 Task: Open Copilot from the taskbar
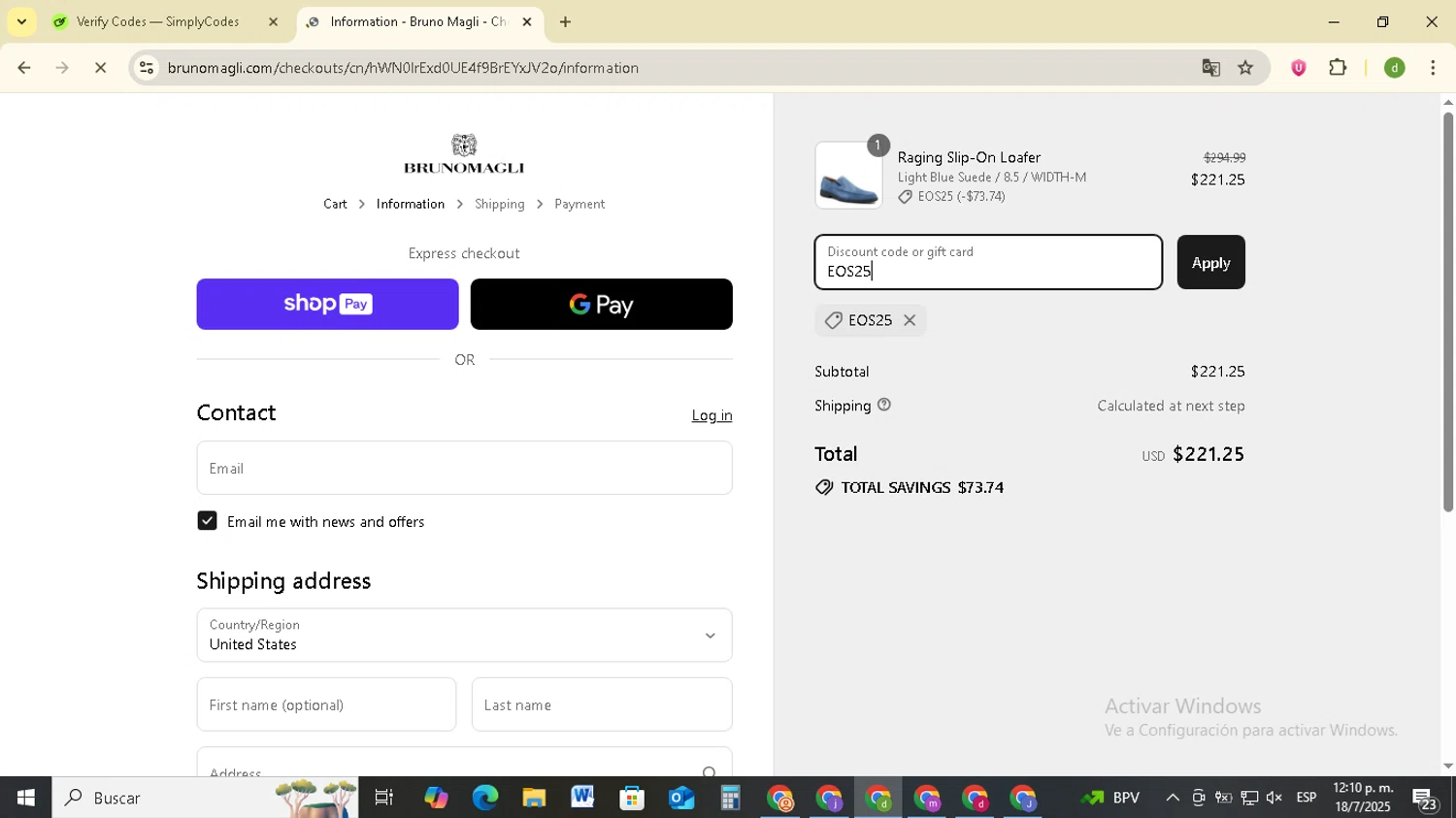436,798
